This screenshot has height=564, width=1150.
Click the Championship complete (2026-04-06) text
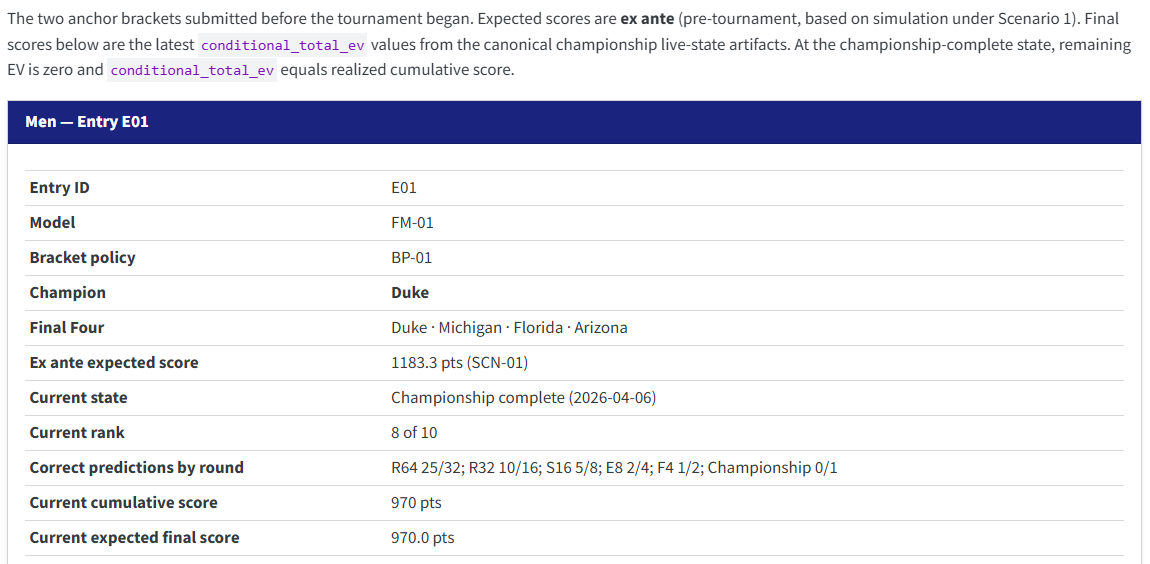(x=524, y=398)
